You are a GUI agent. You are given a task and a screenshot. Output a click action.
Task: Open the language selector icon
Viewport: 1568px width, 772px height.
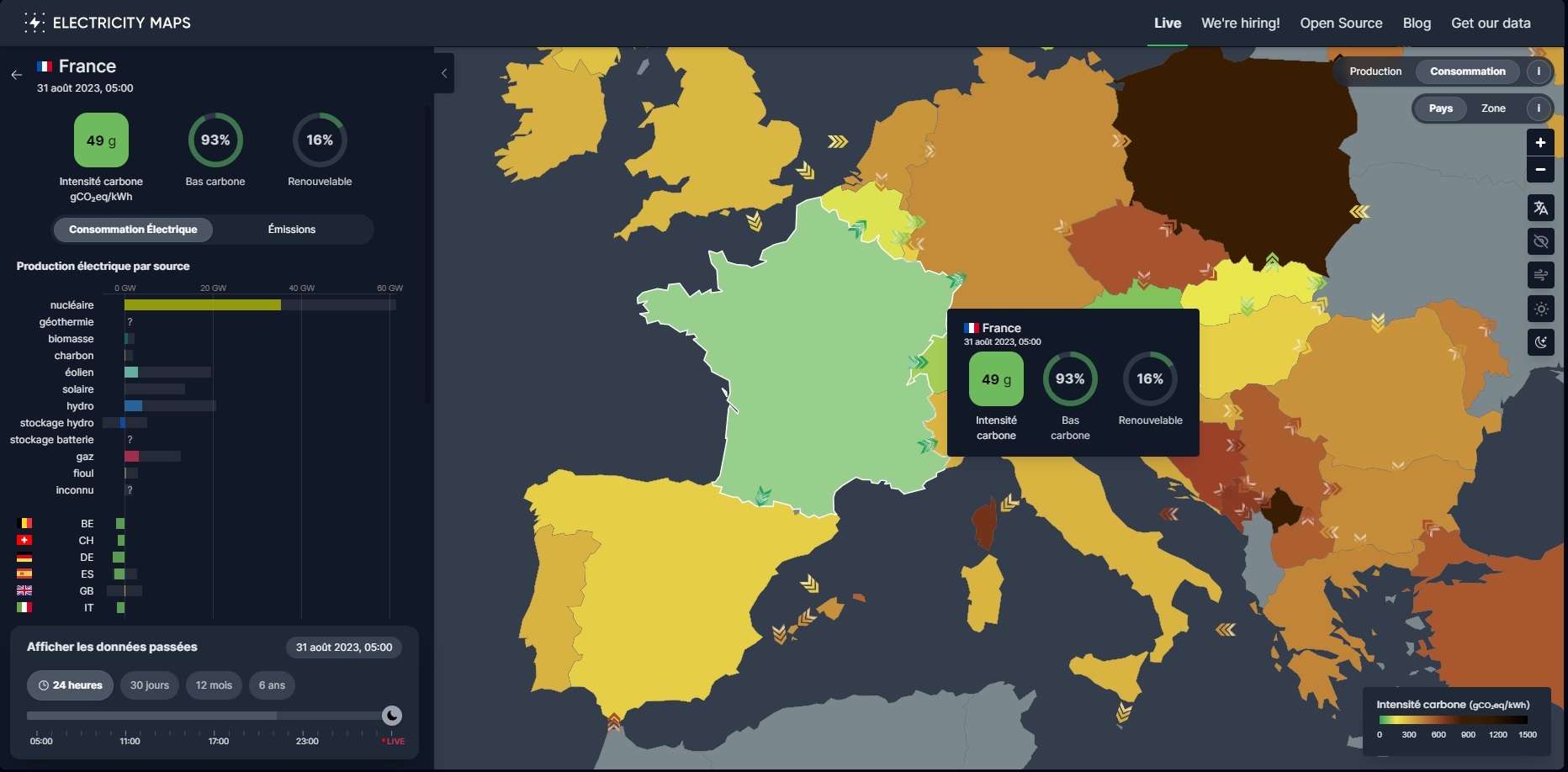(1540, 209)
